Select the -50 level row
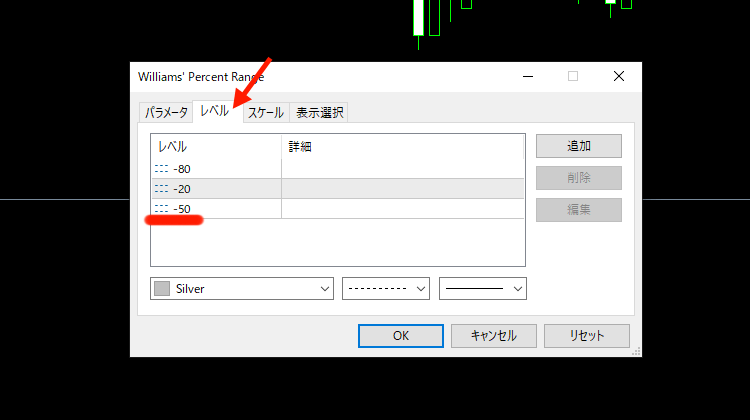The width and height of the screenshot is (750, 420). pyautogui.click(x=338, y=209)
